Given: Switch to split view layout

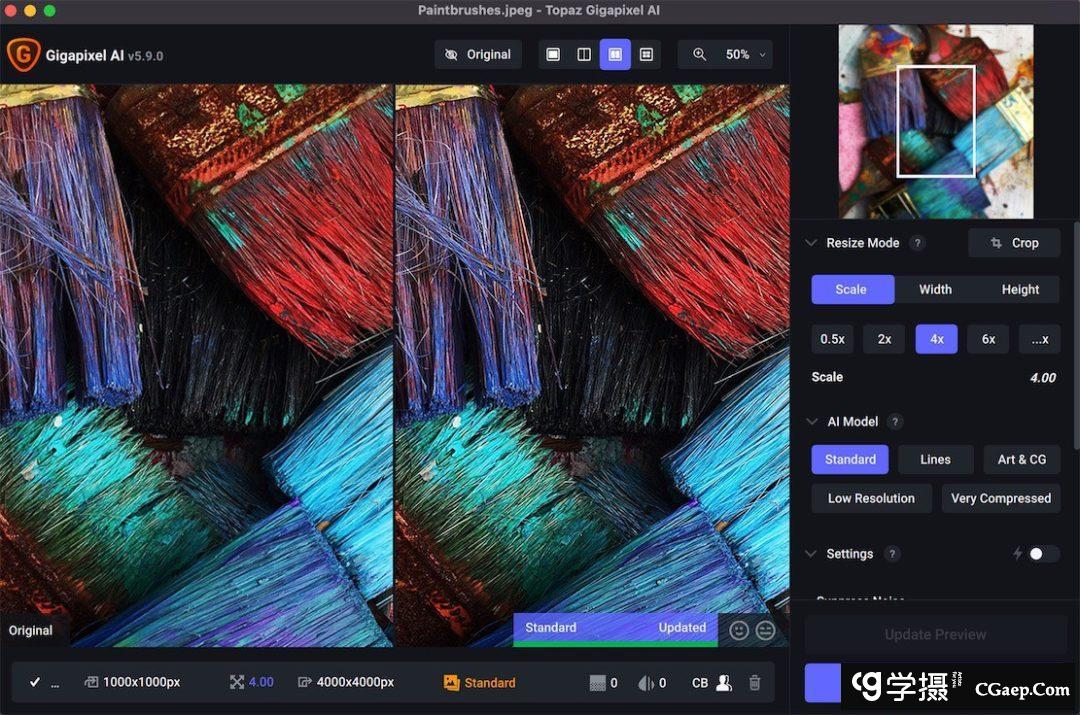Looking at the screenshot, I should tap(584, 55).
